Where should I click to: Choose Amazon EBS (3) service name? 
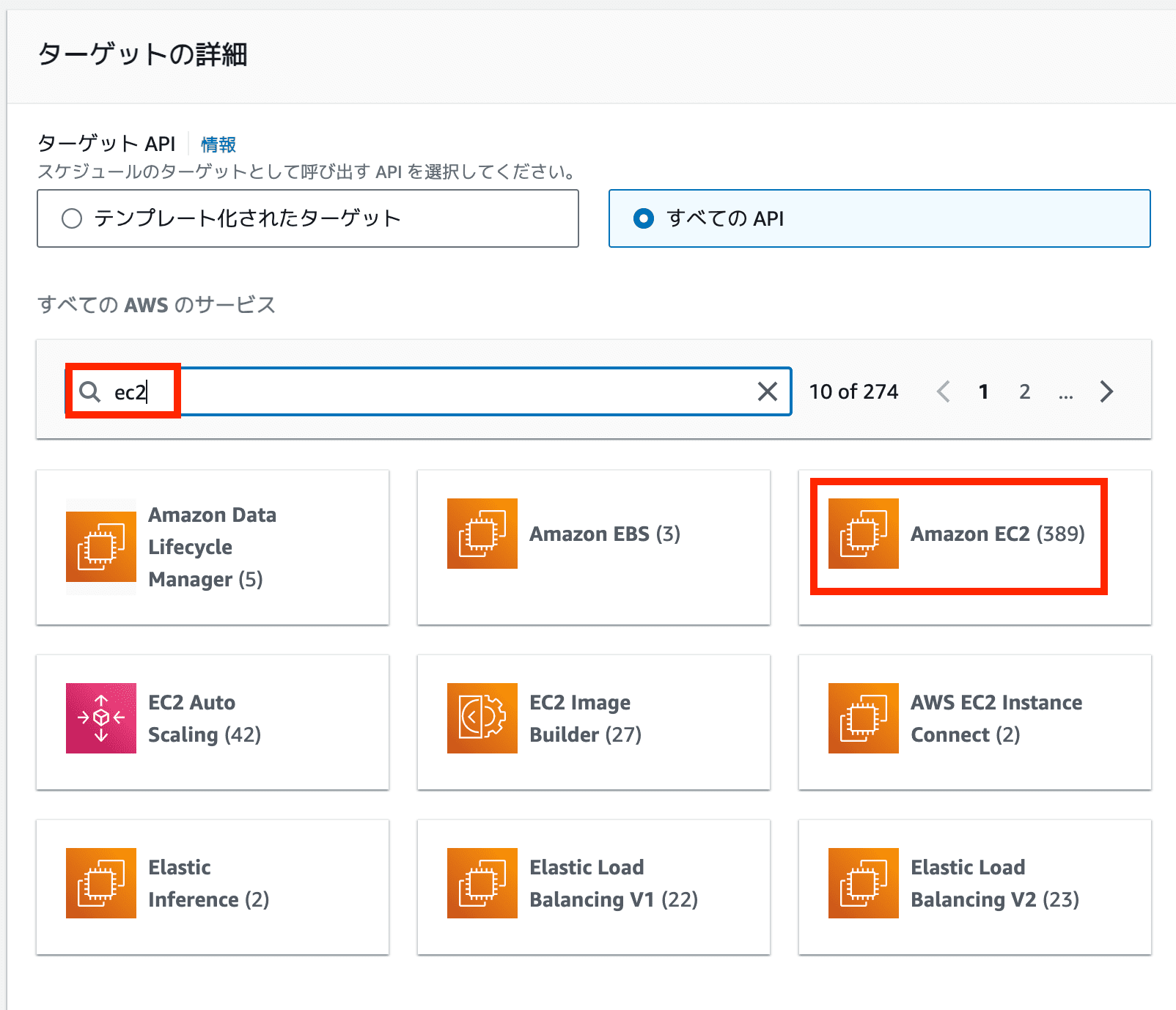[x=605, y=534]
